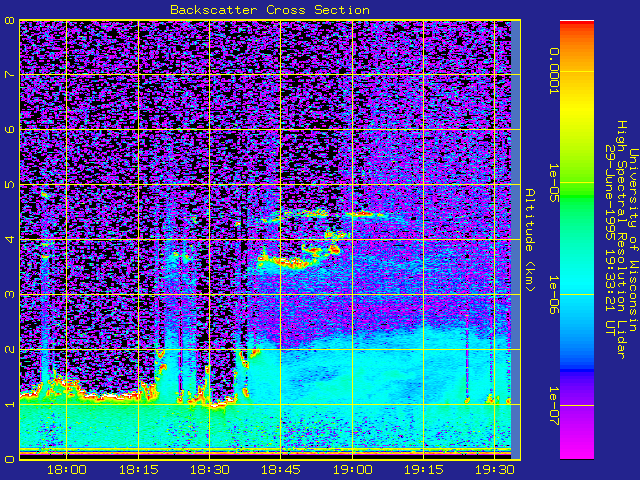Click the altitude 7 axis label
Viewport: 640px width, 480px height.
pos(9,75)
